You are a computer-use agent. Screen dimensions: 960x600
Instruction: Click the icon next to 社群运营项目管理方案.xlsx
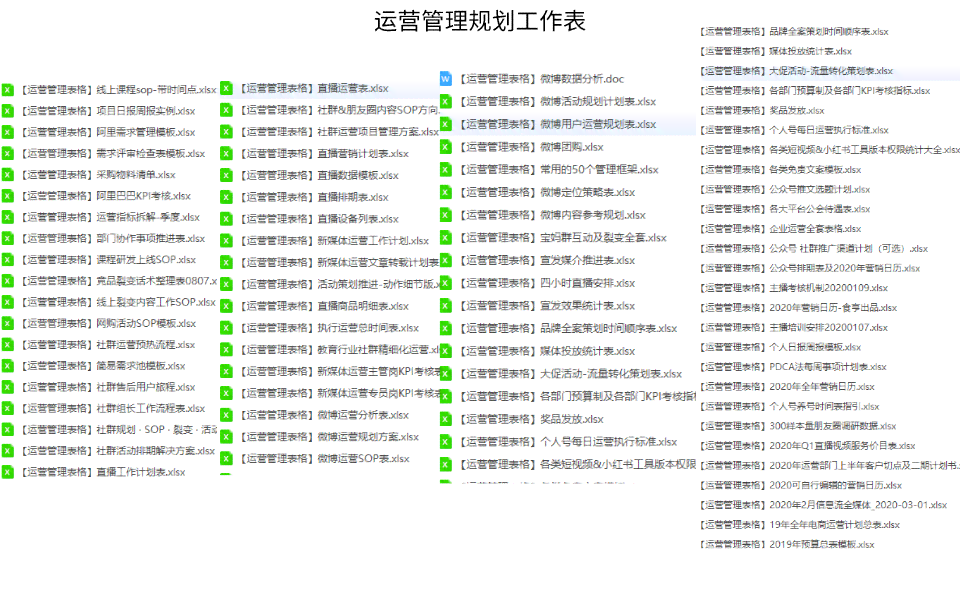(x=227, y=132)
